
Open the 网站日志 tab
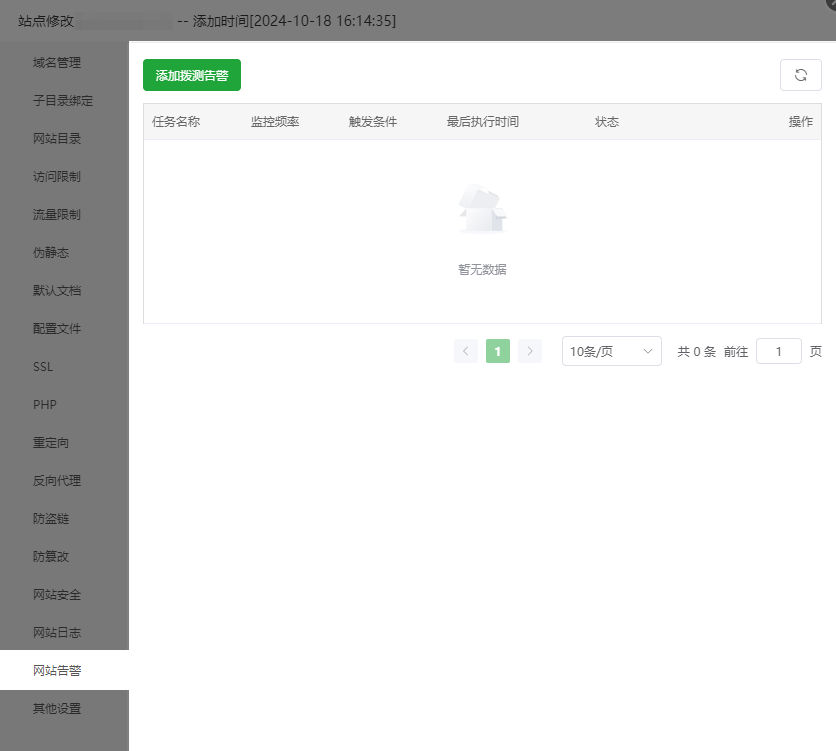57,633
